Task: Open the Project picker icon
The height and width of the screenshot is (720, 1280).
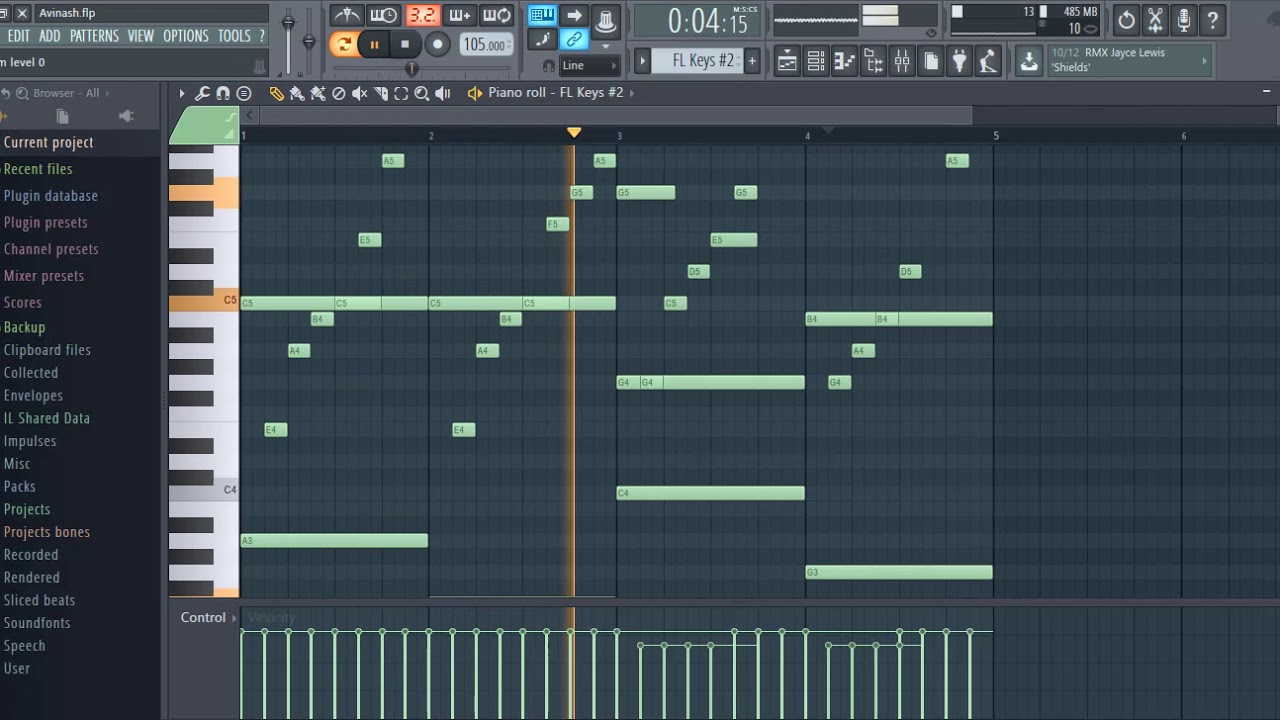Action: pos(932,61)
